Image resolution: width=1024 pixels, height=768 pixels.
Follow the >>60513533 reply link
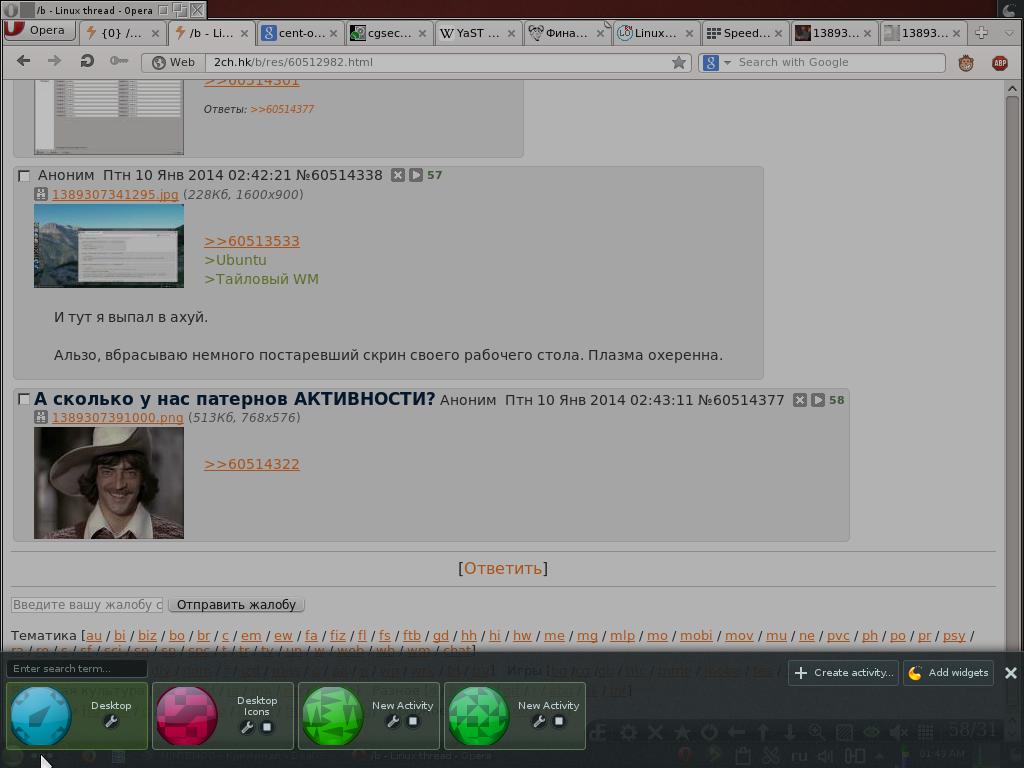[251, 241]
